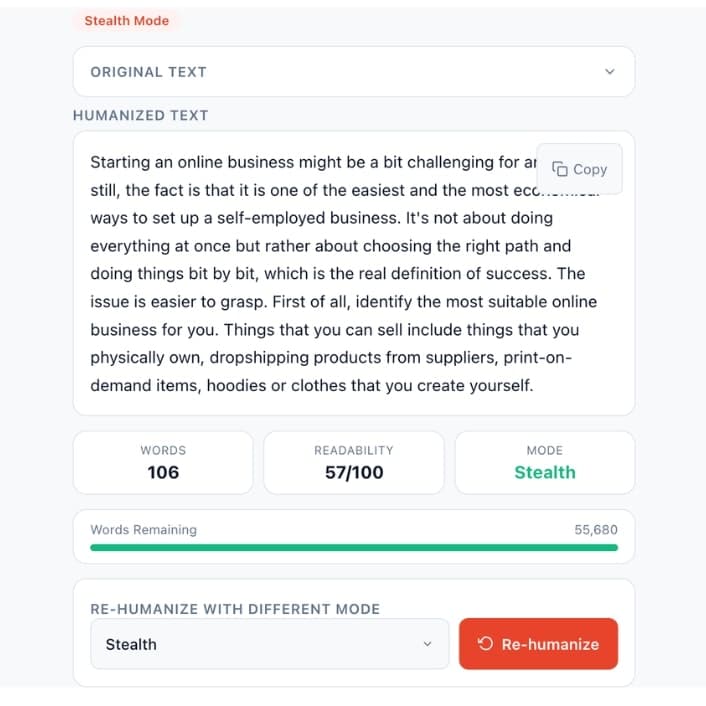Screen dimensions: 706x706
Task: Select the MODE card showing Stealth
Action: click(544, 462)
